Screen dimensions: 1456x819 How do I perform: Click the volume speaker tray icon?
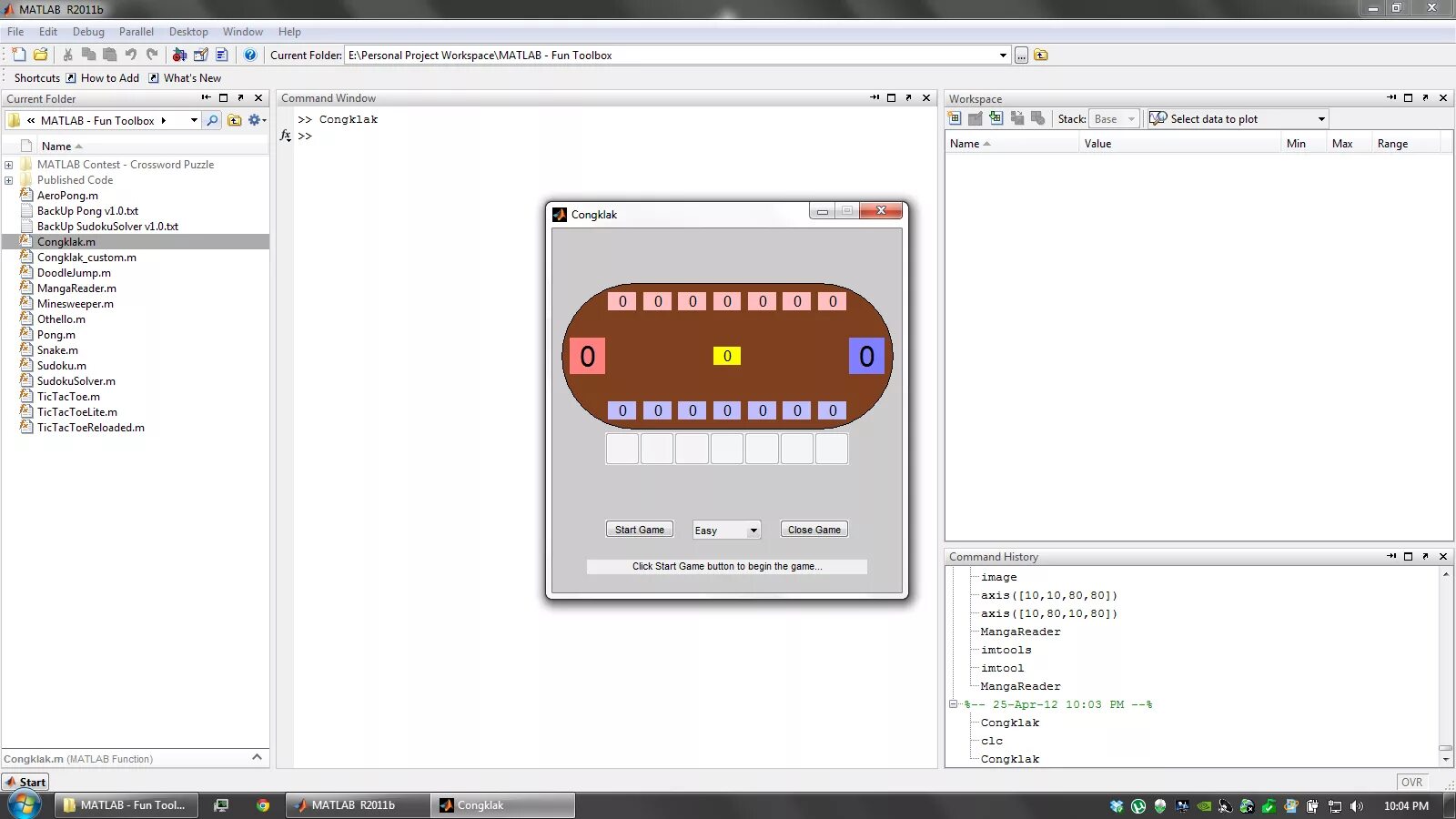(x=1357, y=806)
